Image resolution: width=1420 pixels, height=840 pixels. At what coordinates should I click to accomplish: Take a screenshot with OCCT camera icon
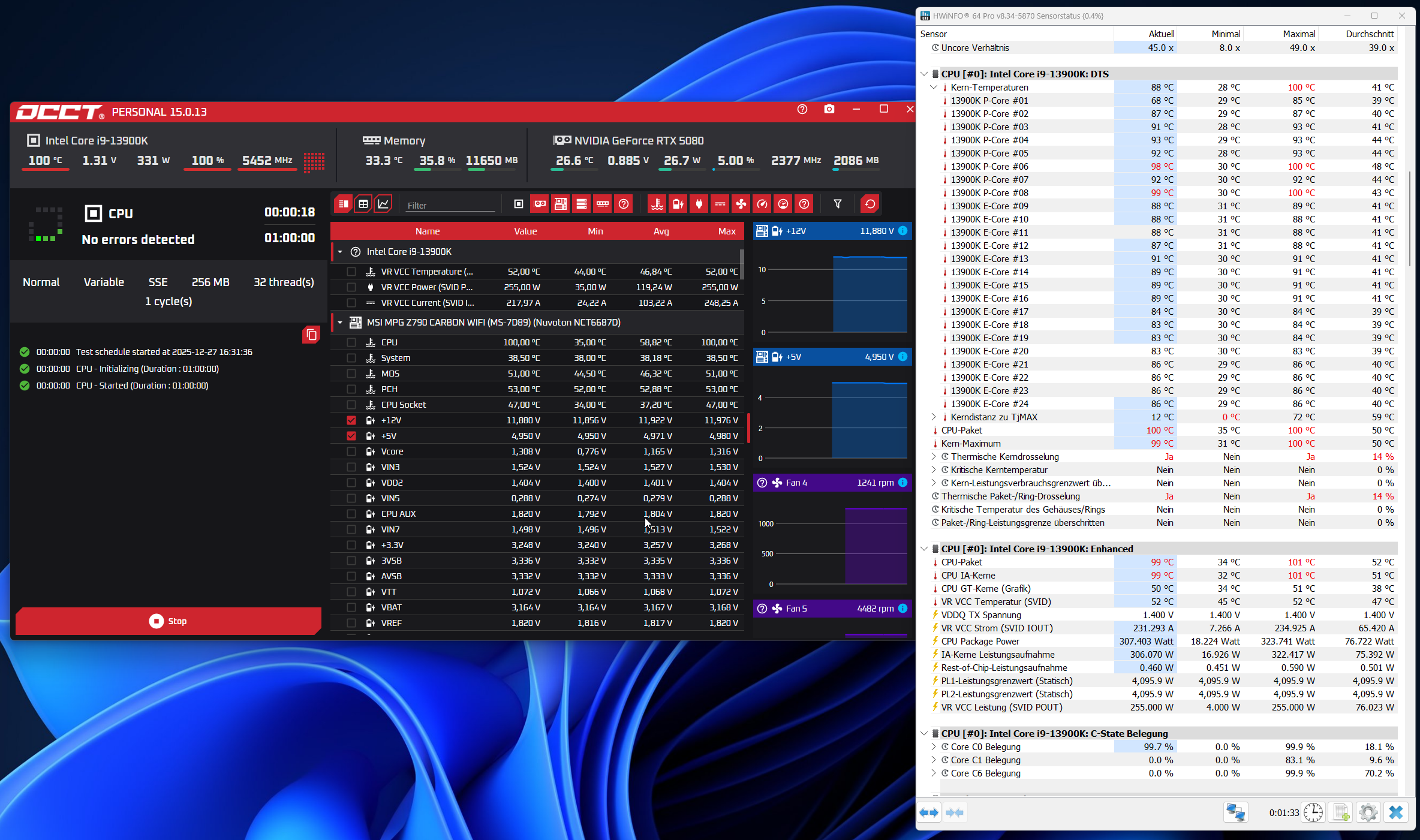pos(829,109)
